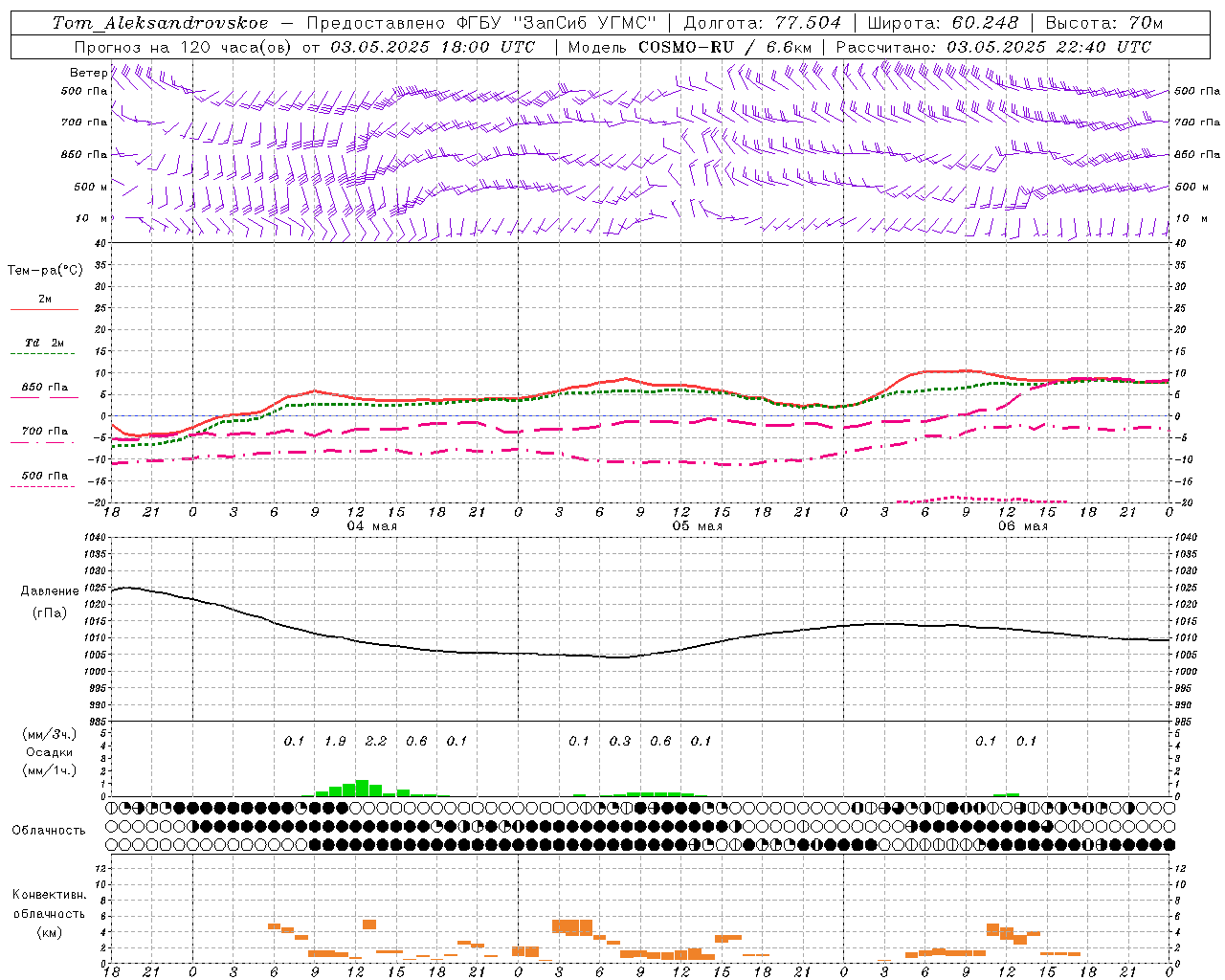
Task: Click the 700 гПа temperature legend label
Action: click(x=45, y=432)
